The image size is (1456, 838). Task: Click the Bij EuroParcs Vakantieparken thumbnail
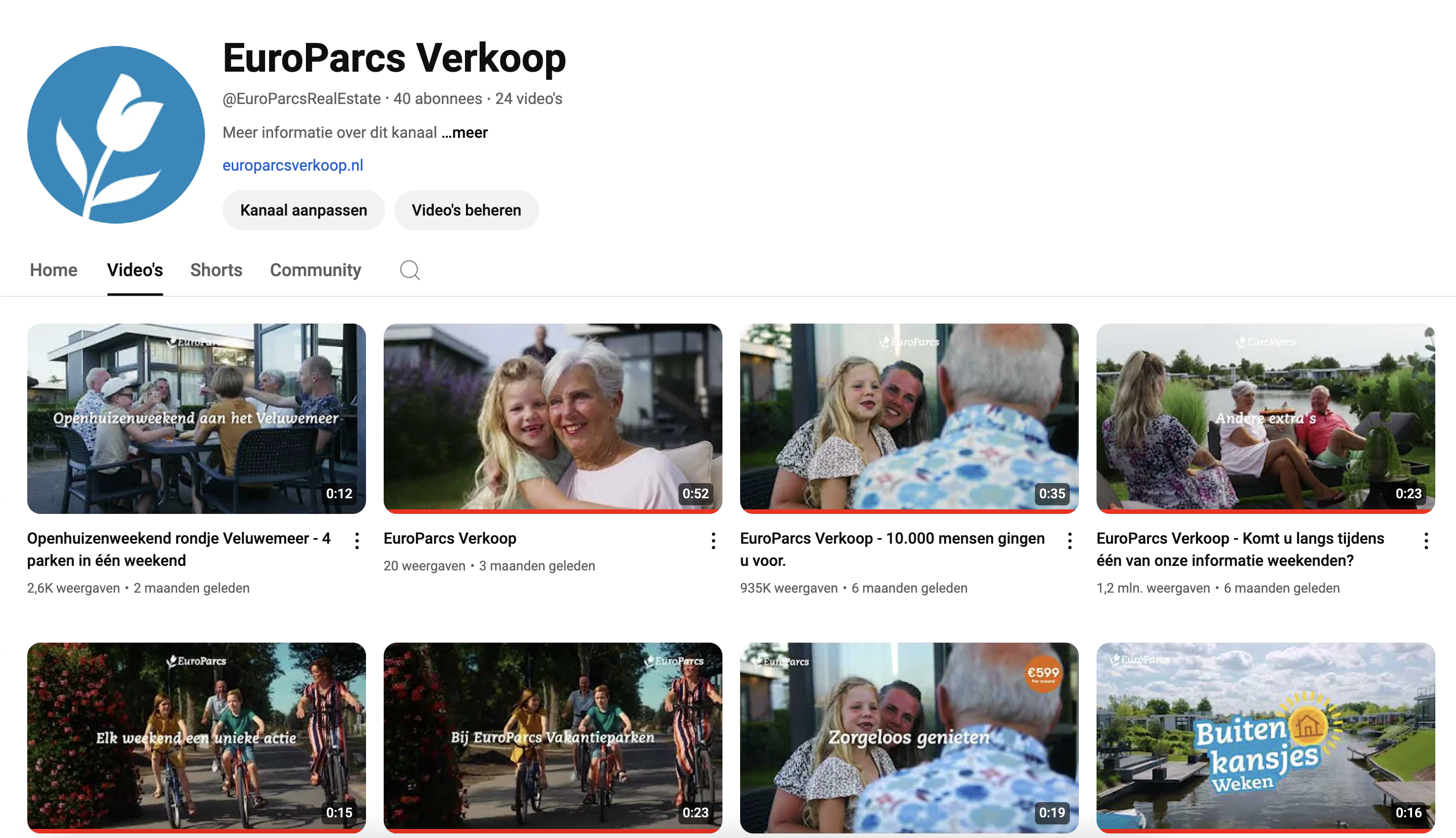(552, 737)
